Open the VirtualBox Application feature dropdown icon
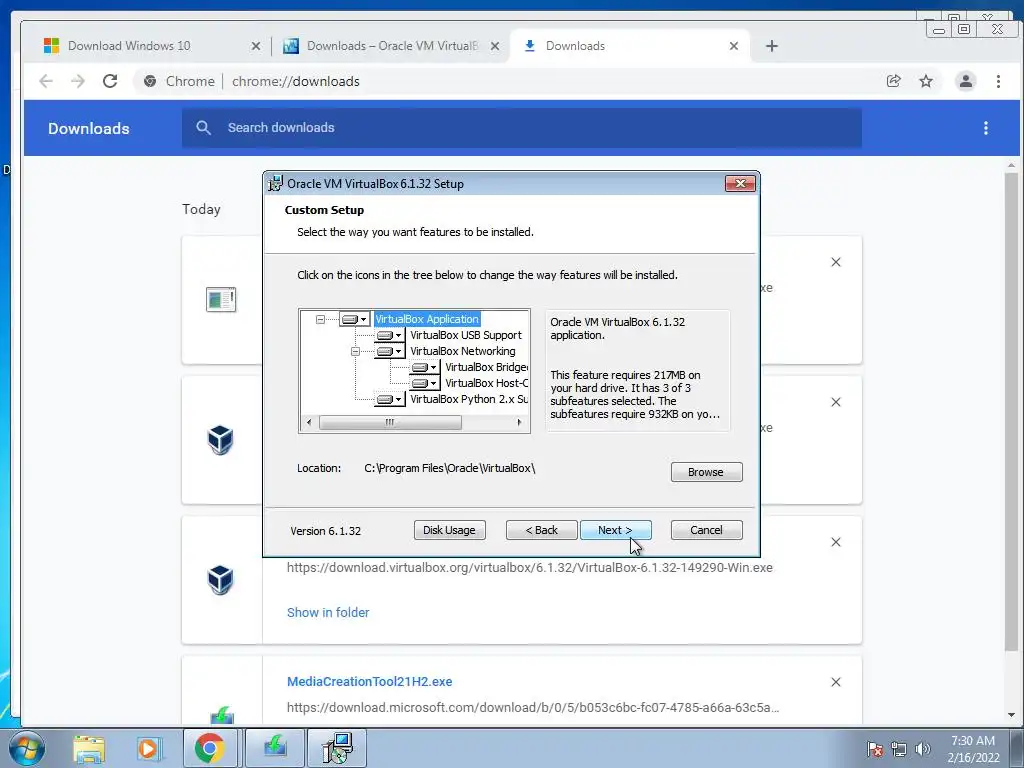This screenshot has width=1024, height=768. pos(355,319)
